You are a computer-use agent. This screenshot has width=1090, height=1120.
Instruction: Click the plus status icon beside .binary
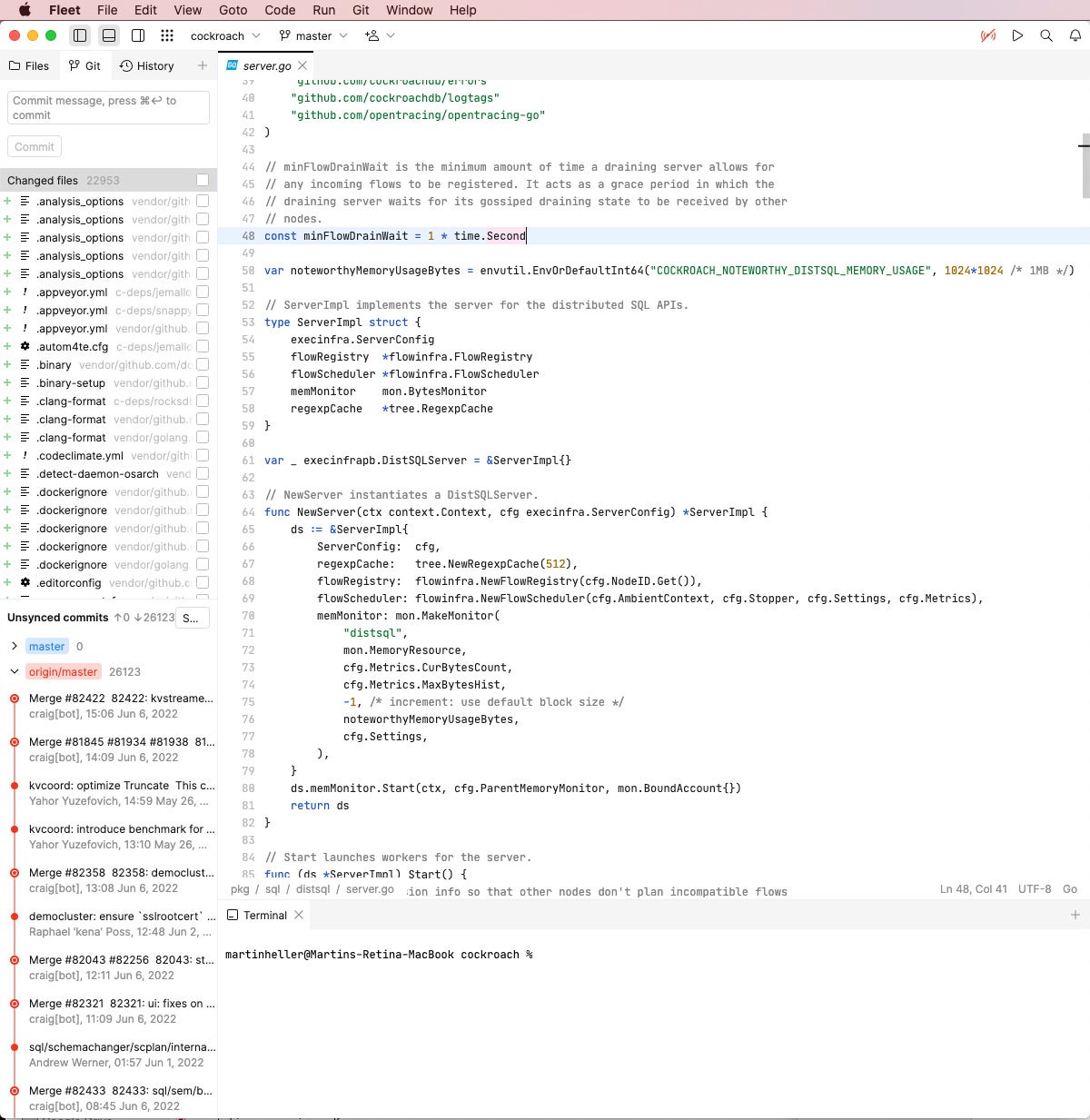point(7,364)
